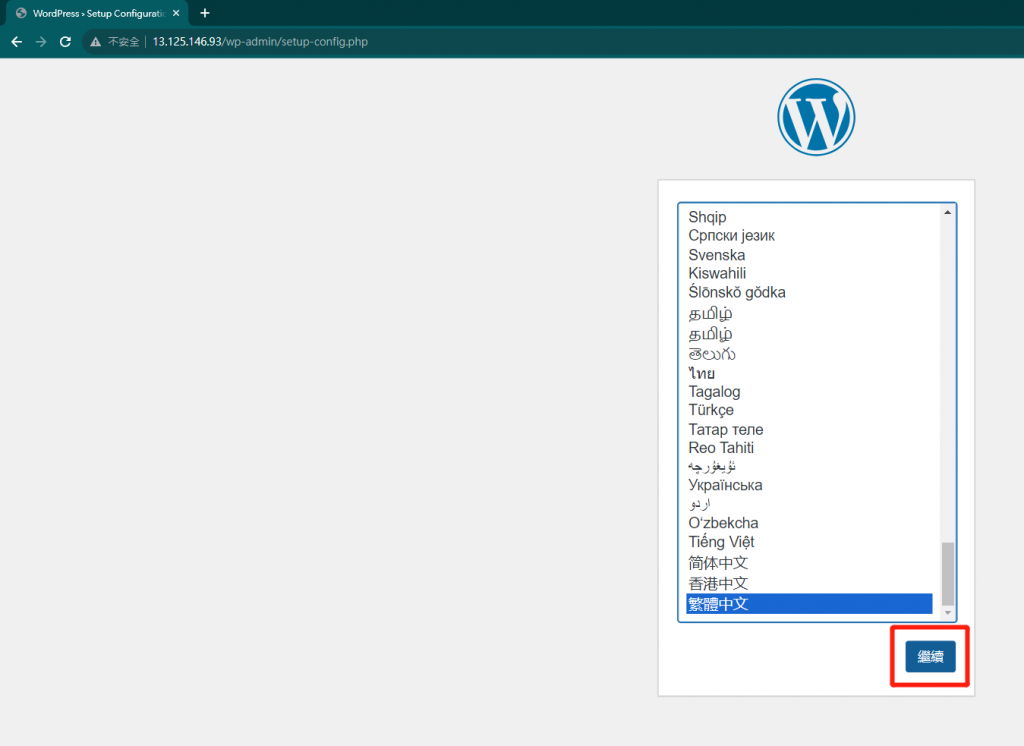Click the WordPress logo
Viewport: 1024px width, 746px height.
pos(816,117)
